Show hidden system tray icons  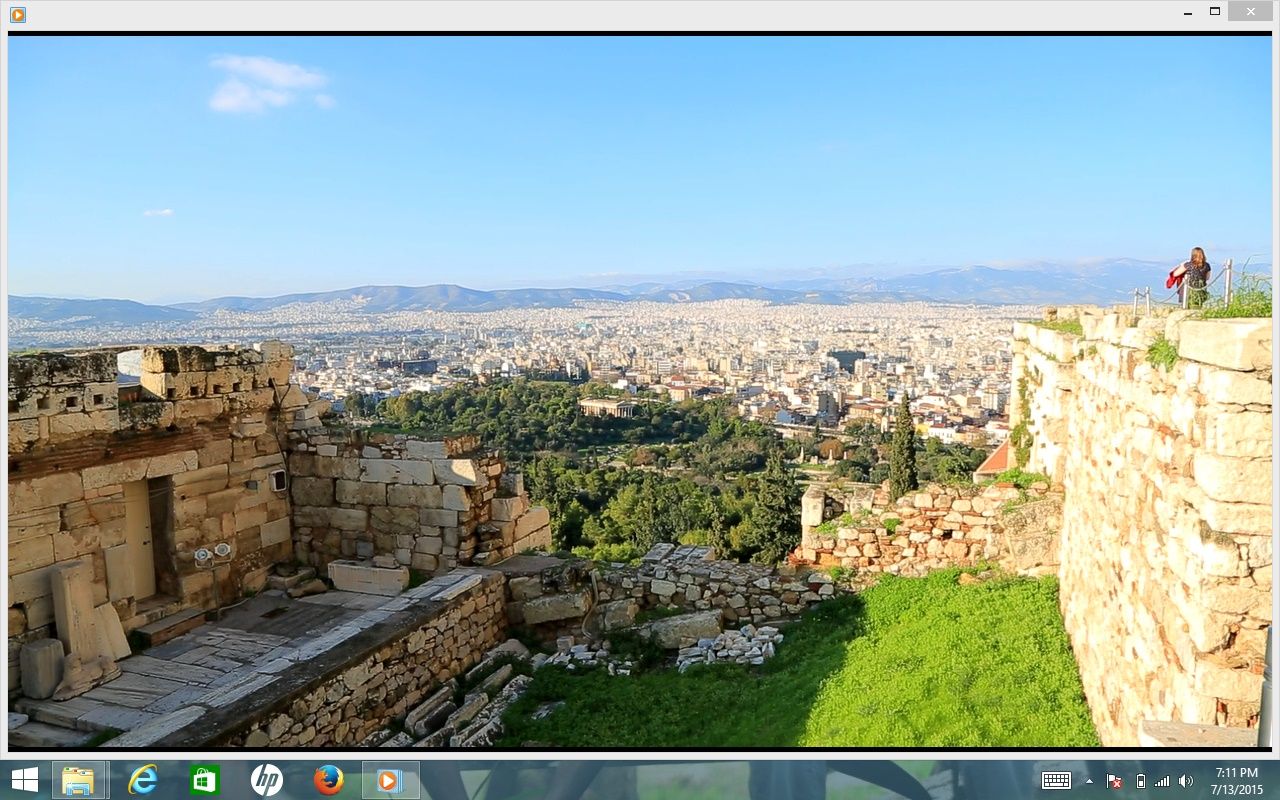click(1089, 781)
